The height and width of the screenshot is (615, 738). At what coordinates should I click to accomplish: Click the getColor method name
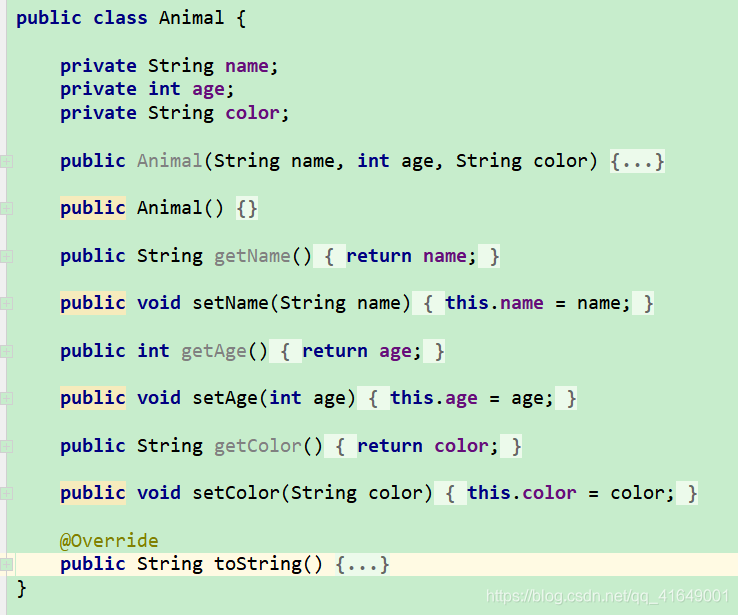click(258, 446)
